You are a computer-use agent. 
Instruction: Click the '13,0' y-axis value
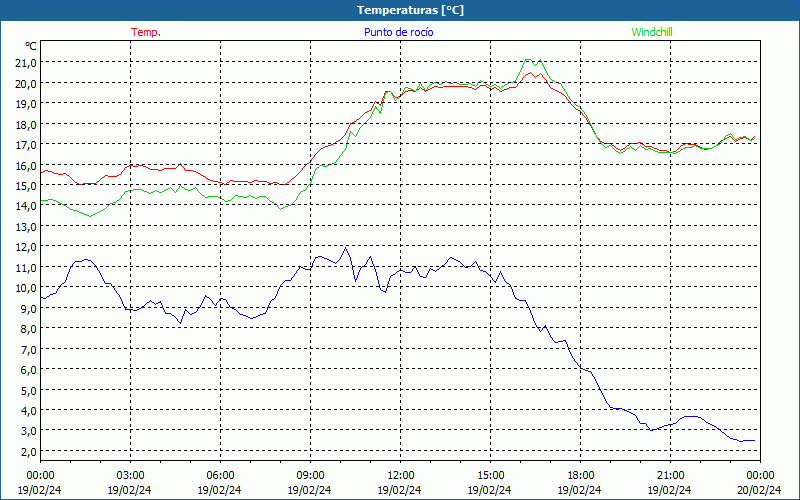26,227
